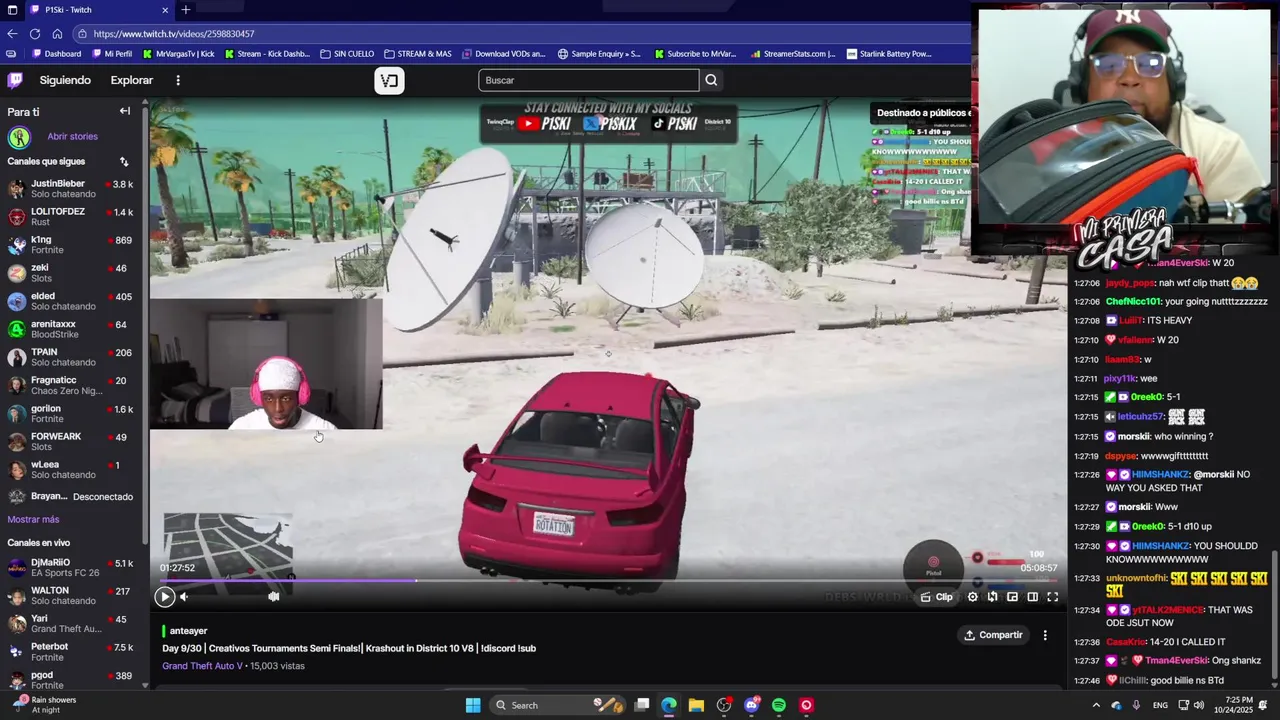1280x720 pixels.
Task: Enter fullscreen in video player
Action: (1052, 597)
